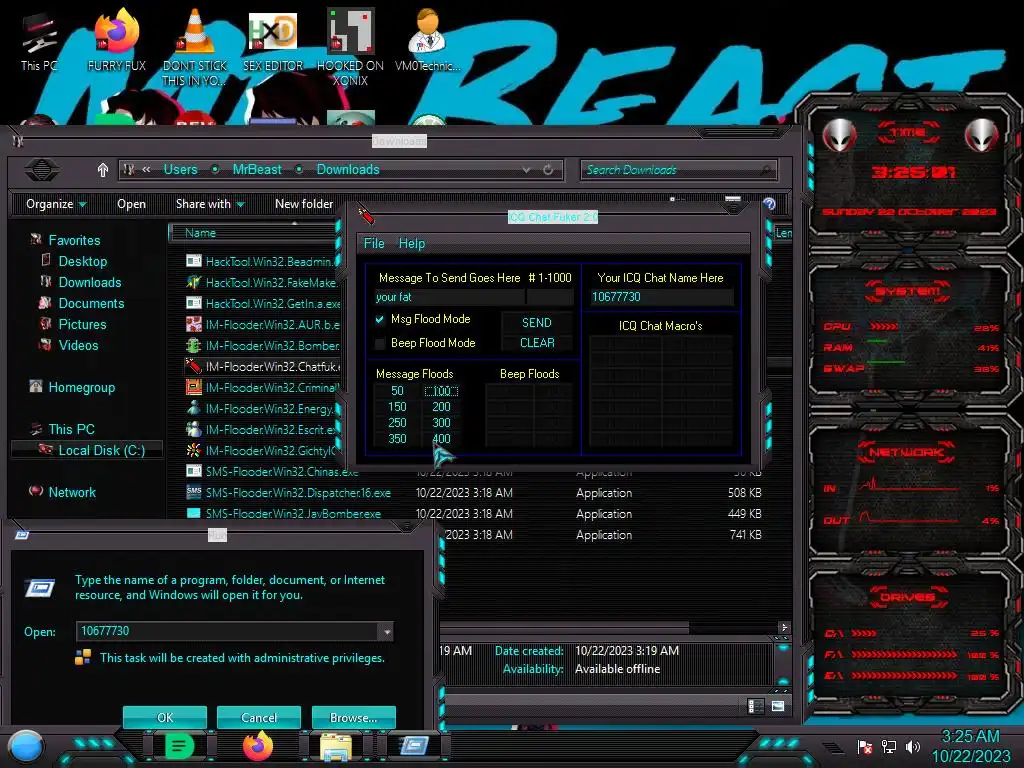Switch Explorer to large icons view
The image size is (1024, 768).
(x=778, y=706)
